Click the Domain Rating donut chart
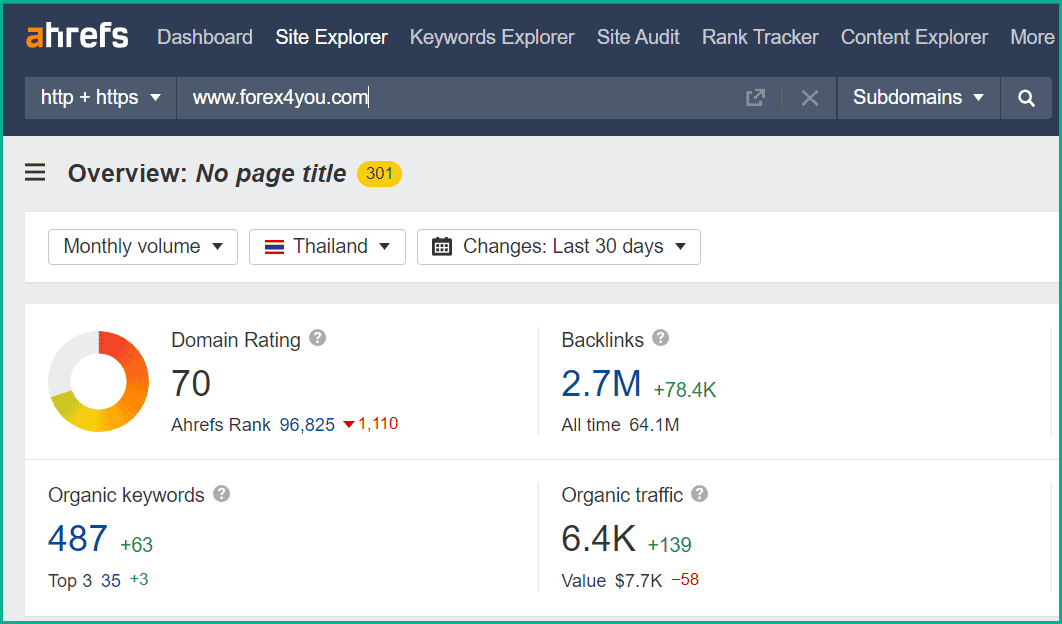This screenshot has height=624, width=1062. (x=98, y=381)
